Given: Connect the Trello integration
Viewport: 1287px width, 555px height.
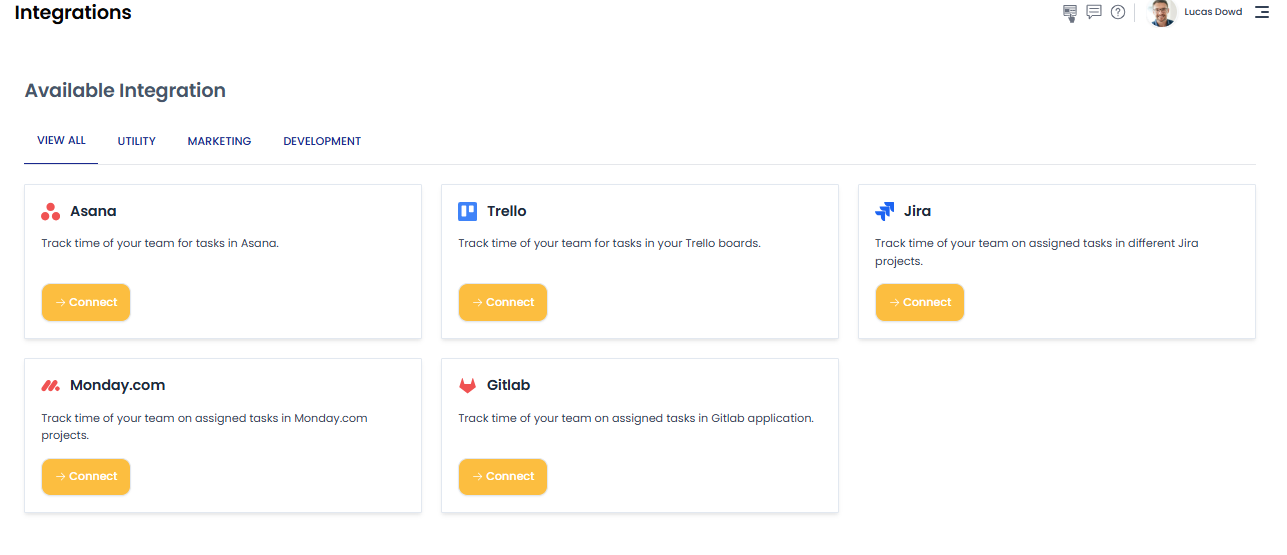Looking at the screenshot, I should (x=503, y=303).
